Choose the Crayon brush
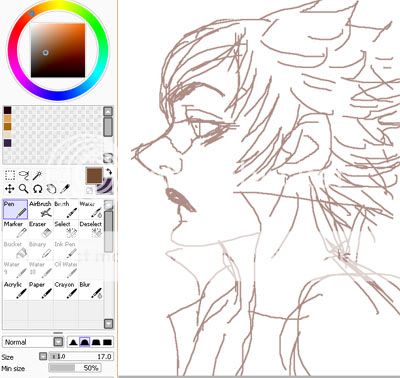This screenshot has height=378, width=400. pos(65,290)
